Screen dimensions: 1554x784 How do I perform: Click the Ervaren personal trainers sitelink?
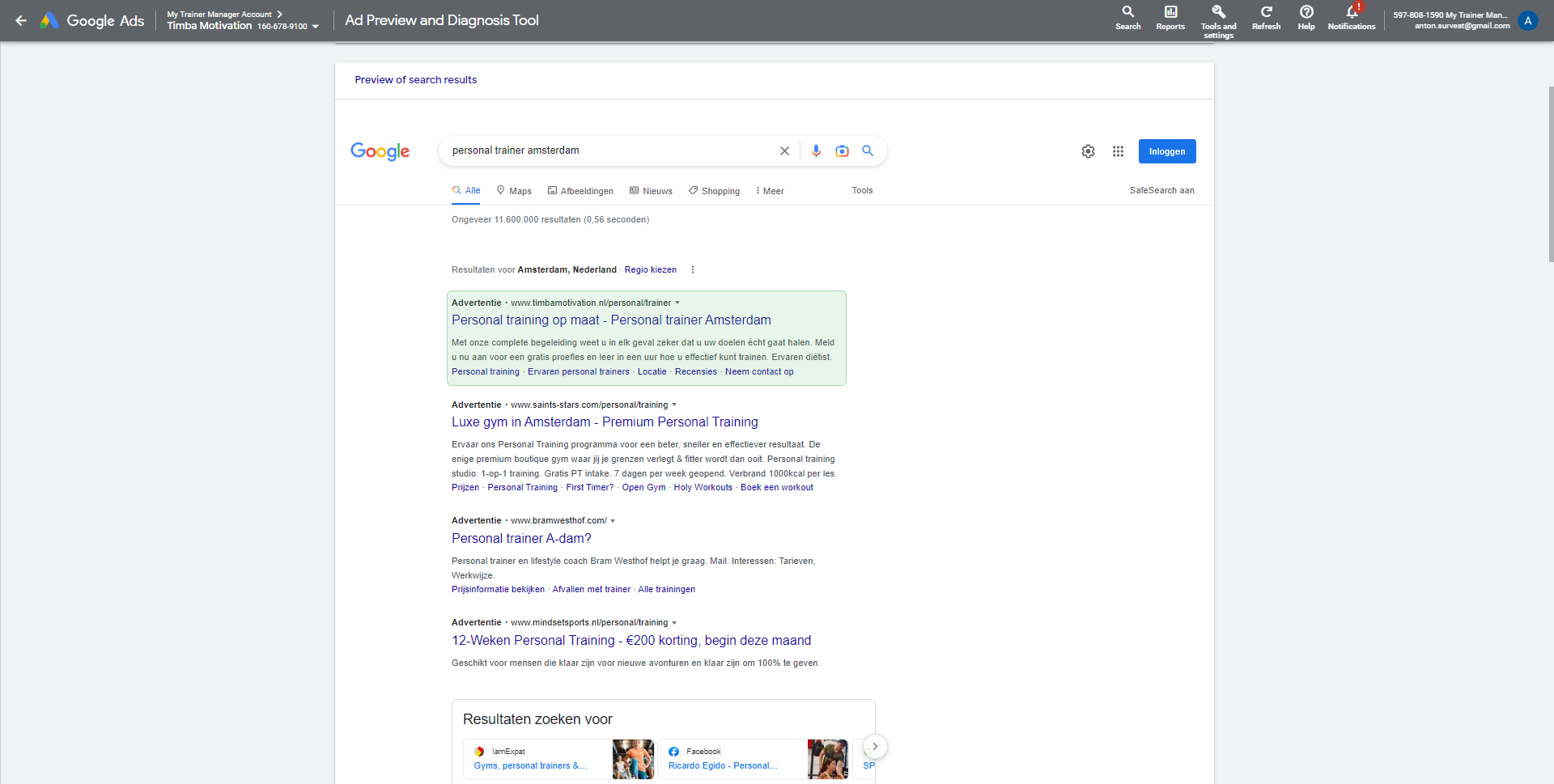coord(579,372)
